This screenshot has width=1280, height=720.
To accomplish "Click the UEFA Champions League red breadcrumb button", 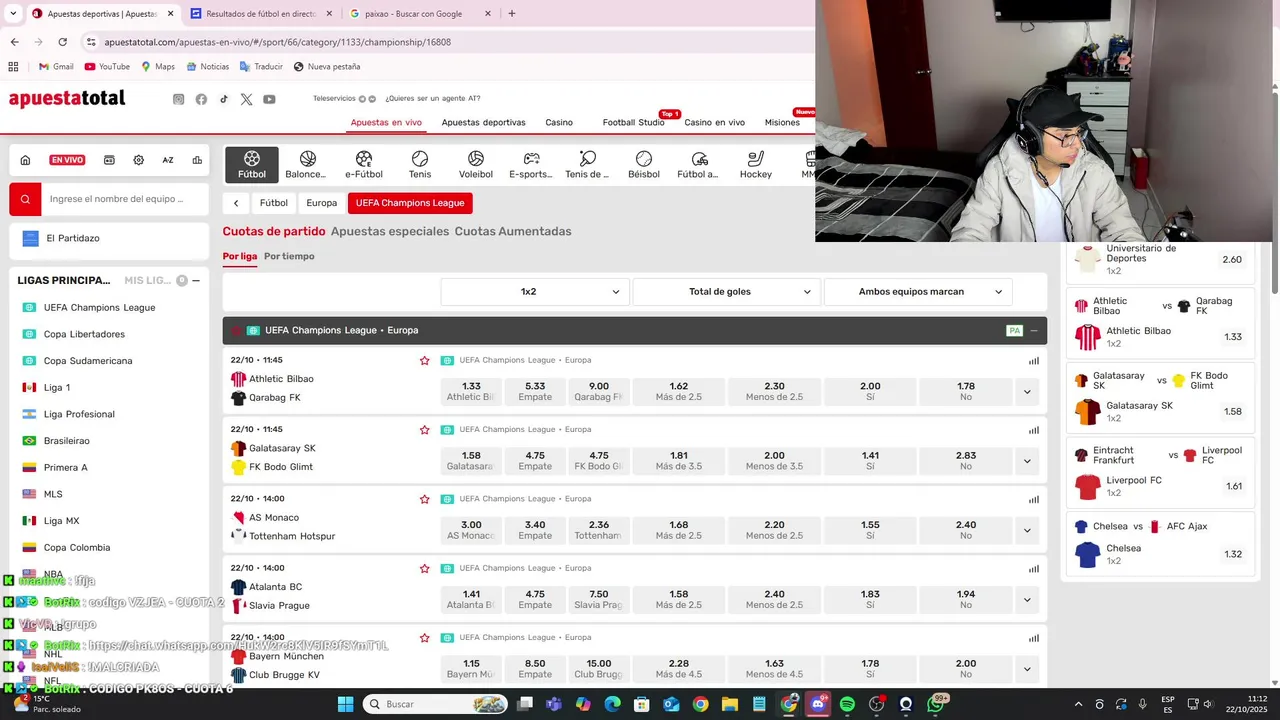I will click(410, 203).
